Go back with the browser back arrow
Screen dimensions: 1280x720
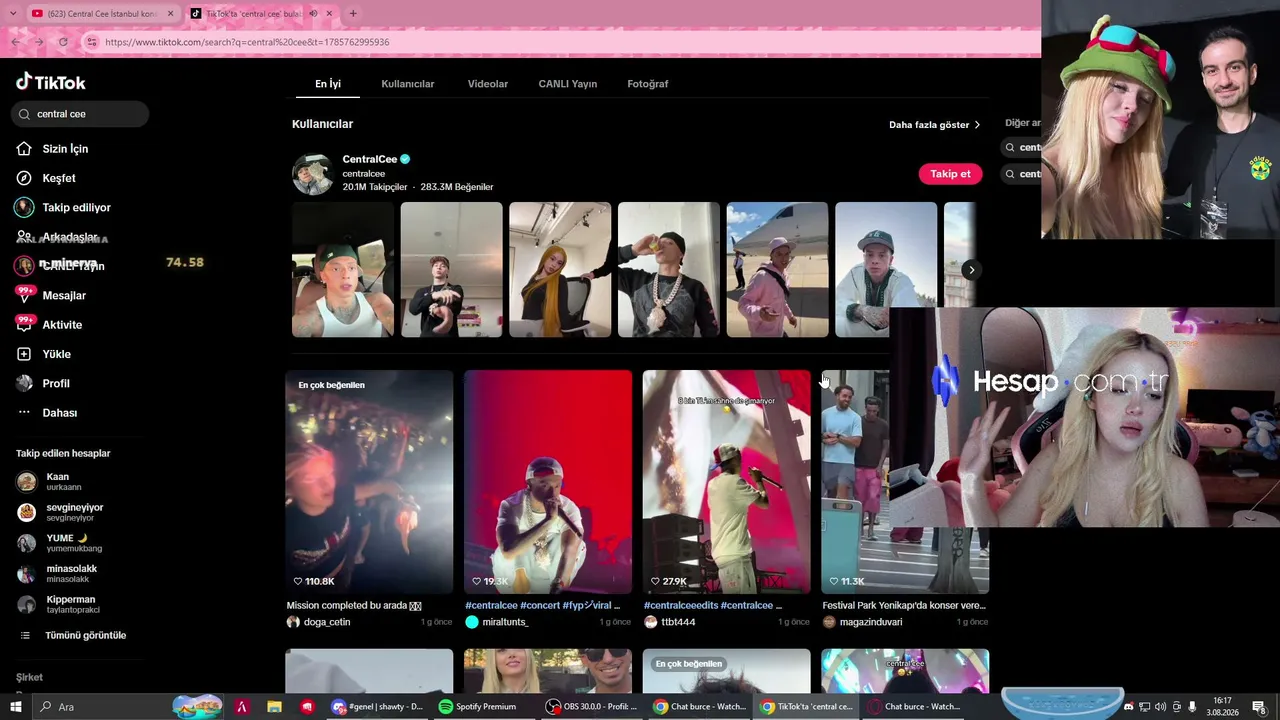pos(15,42)
